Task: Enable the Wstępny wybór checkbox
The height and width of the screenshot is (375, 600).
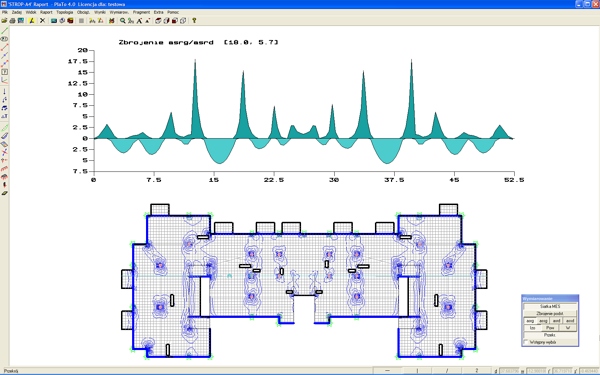Action: click(x=526, y=342)
